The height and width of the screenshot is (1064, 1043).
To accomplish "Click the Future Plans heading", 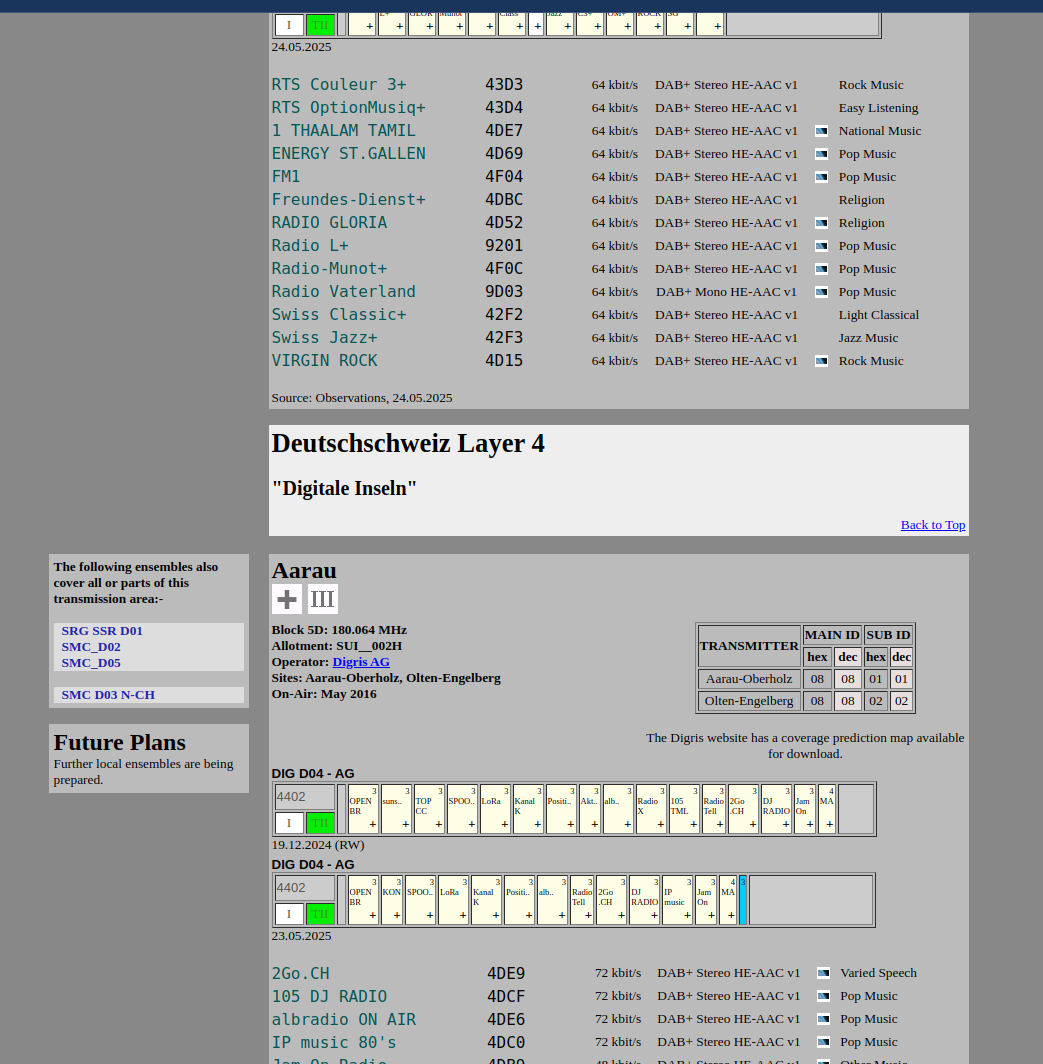I will pos(119,742).
